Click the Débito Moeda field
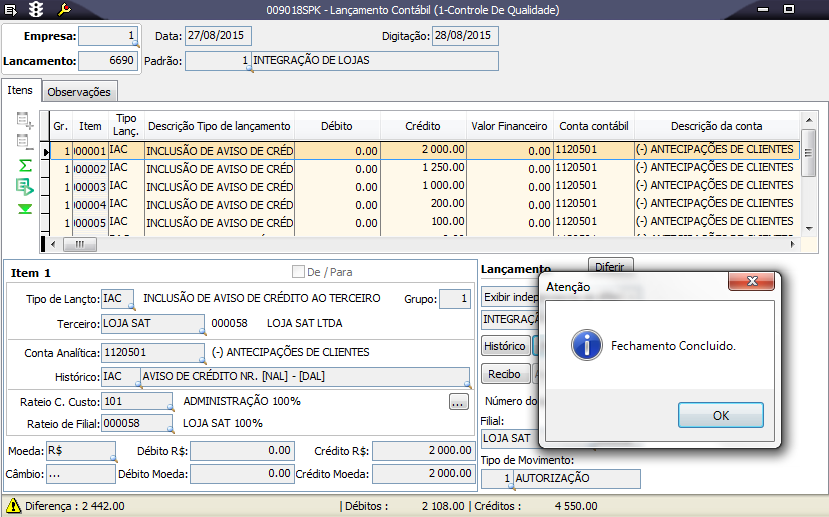Image resolution: width=829 pixels, height=517 pixels. pos(242,474)
